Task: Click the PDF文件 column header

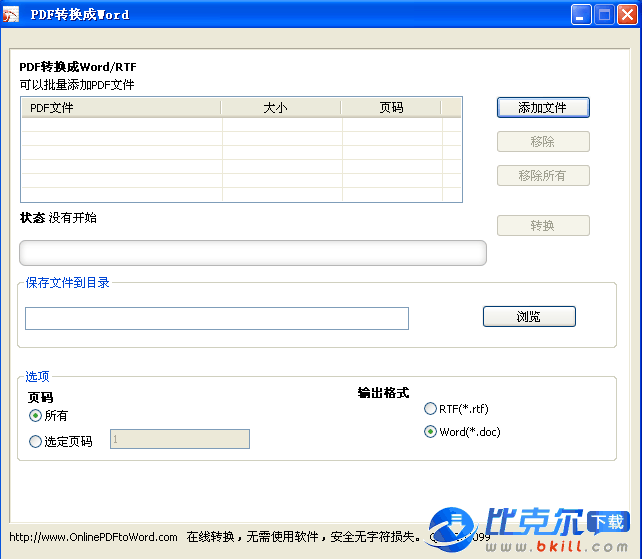Action: [121, 108]
